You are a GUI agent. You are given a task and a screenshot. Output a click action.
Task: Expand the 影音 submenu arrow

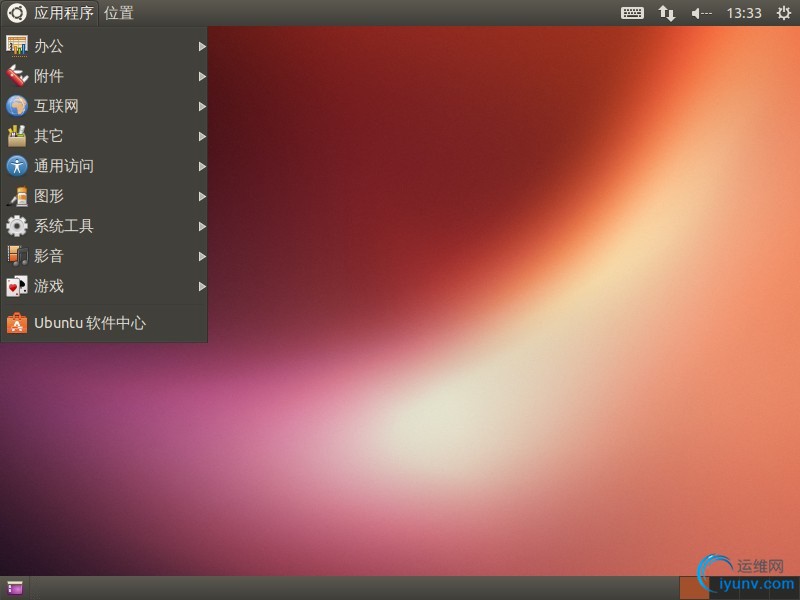click(202, 257)
